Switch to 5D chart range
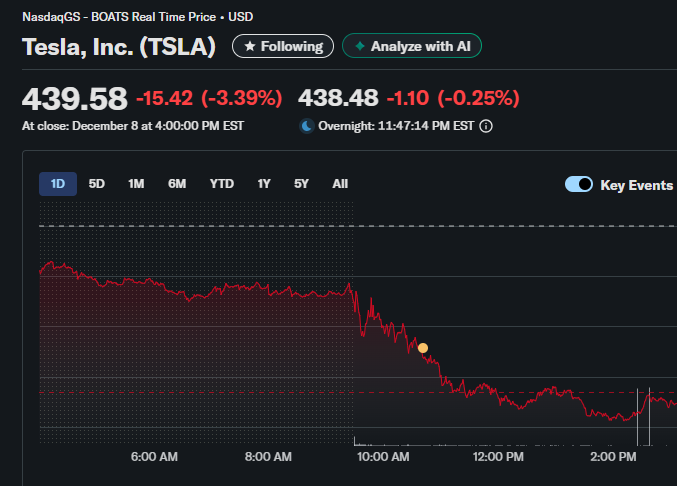677x486 pixels. point(97,184)
